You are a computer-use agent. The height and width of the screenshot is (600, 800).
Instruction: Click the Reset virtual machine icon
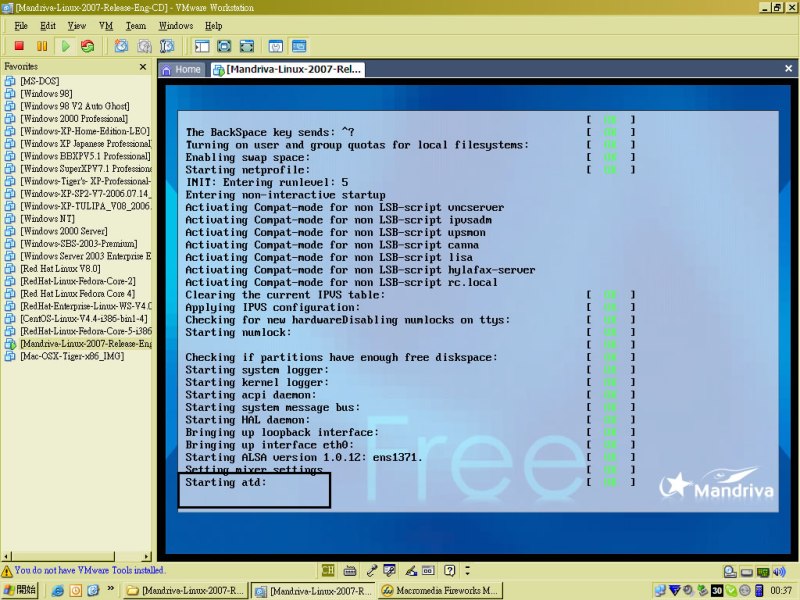click(88, 46)
